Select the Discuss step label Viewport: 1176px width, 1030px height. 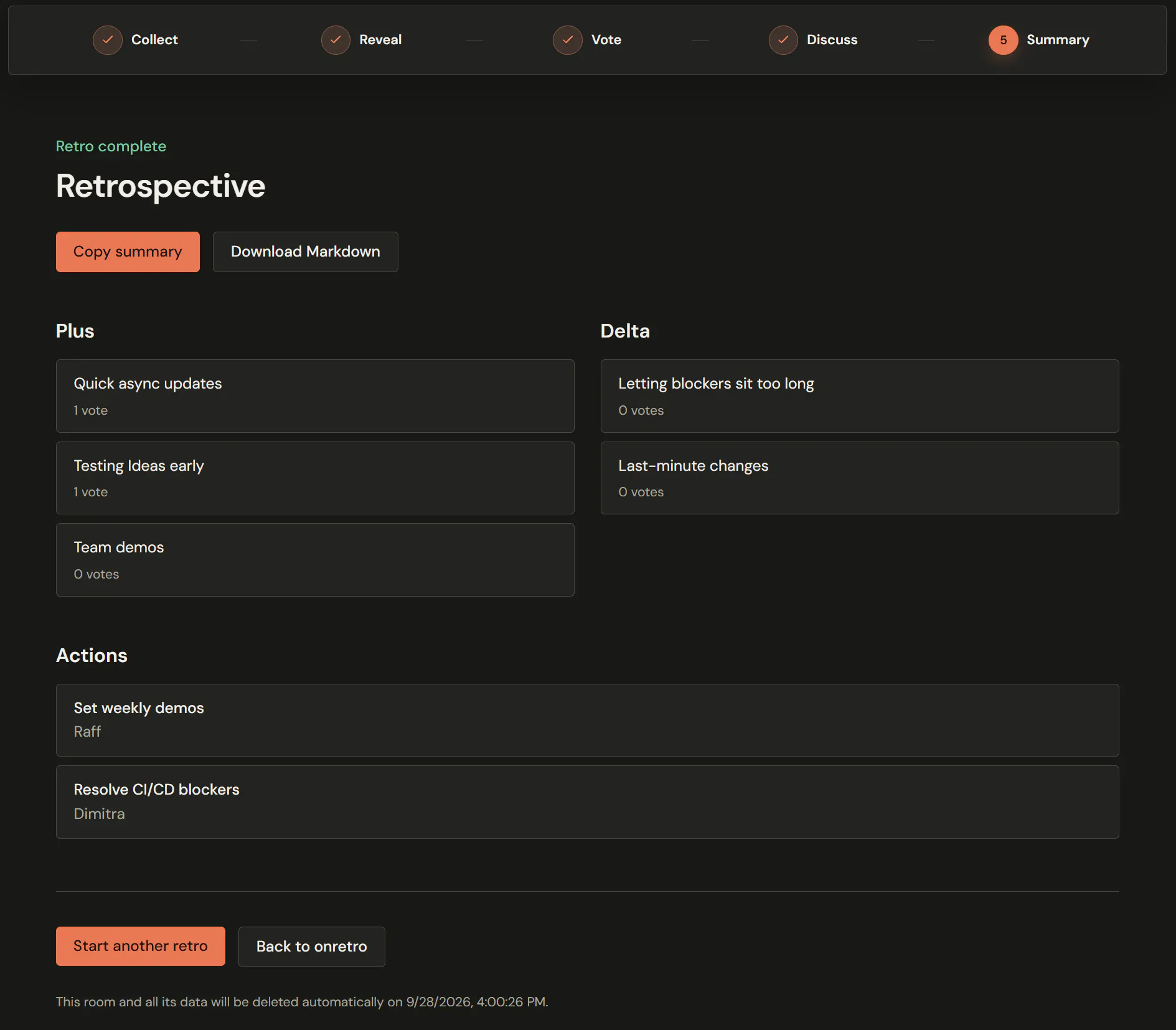pyautogui.click(x=832, y=40)
